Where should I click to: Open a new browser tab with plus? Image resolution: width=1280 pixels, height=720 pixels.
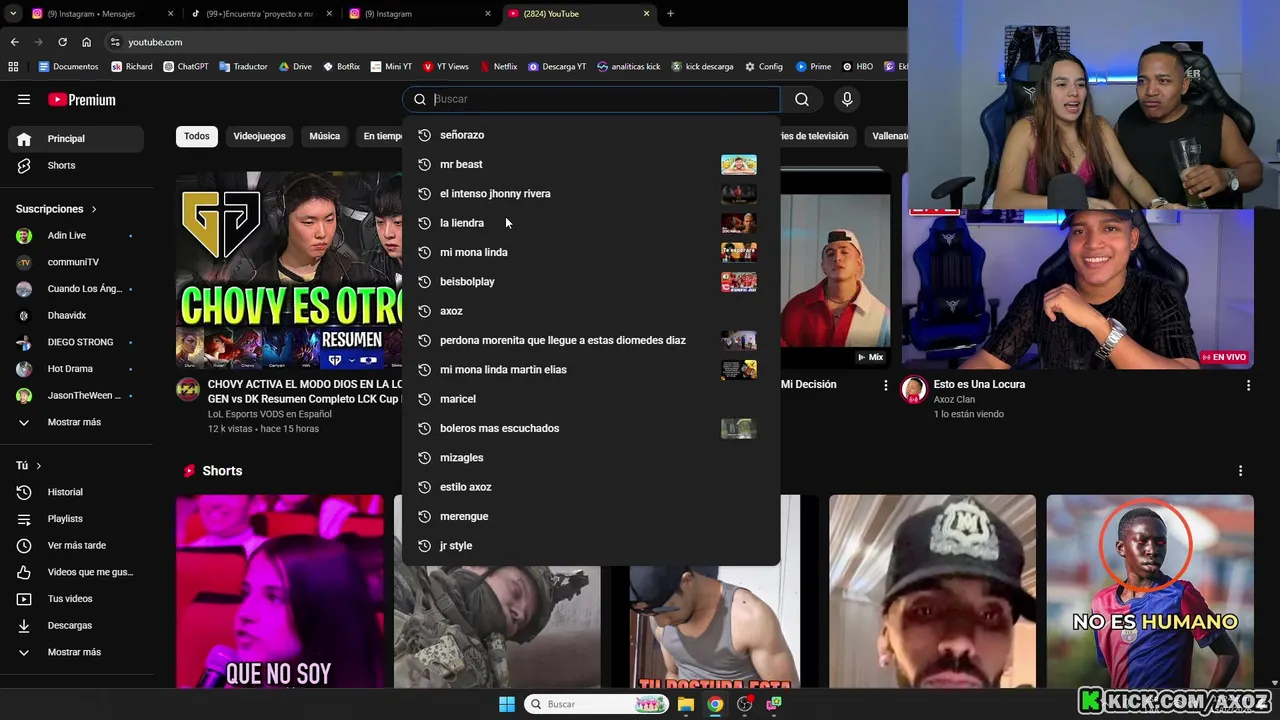click(x=670, y=14)
